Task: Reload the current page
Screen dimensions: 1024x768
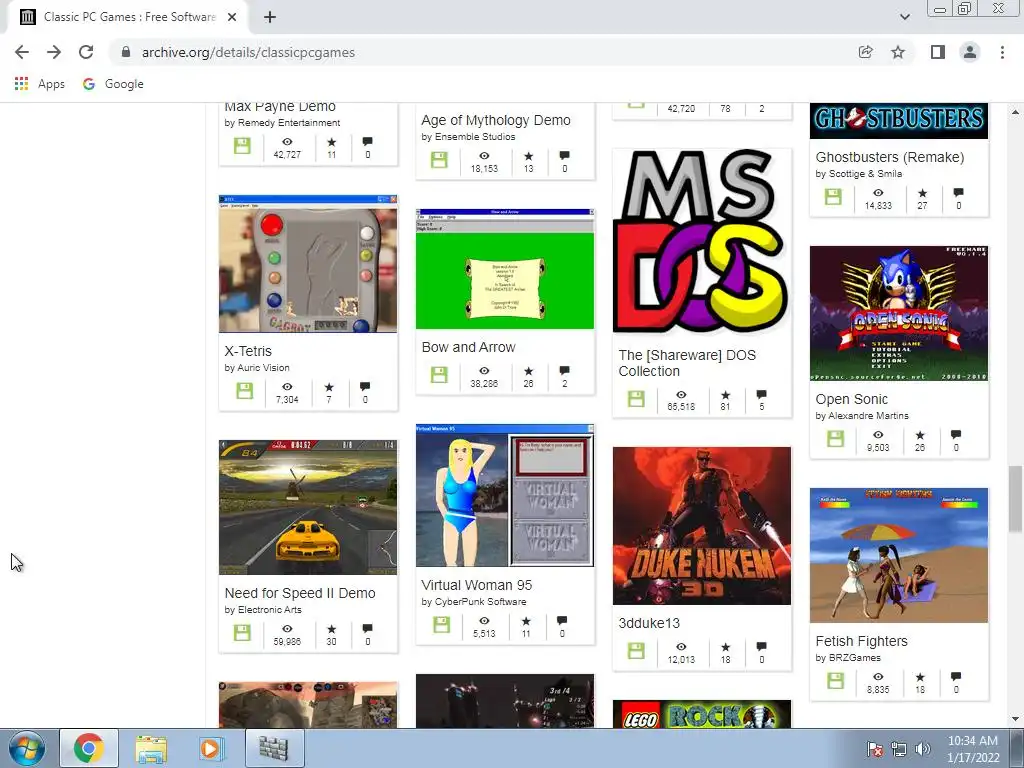Action: [x=86, y=52]
